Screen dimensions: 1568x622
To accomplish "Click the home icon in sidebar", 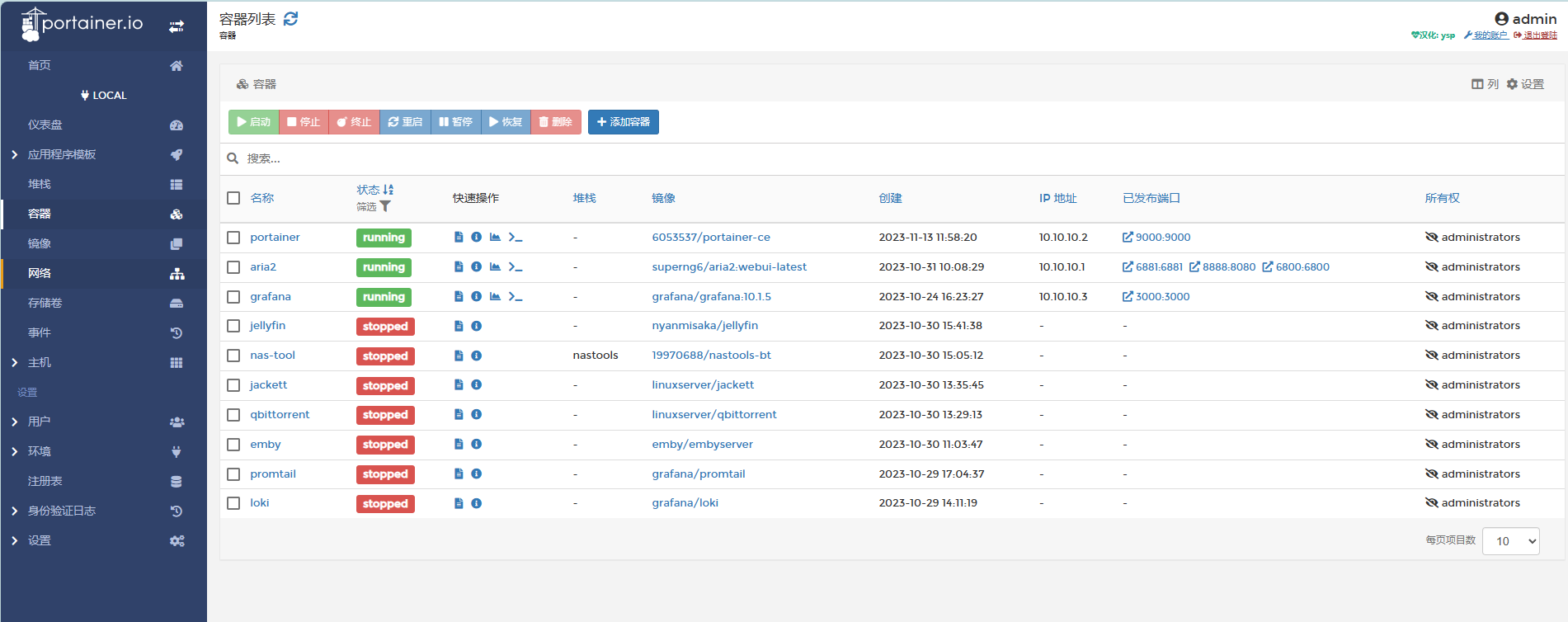I will coord(177,65).
